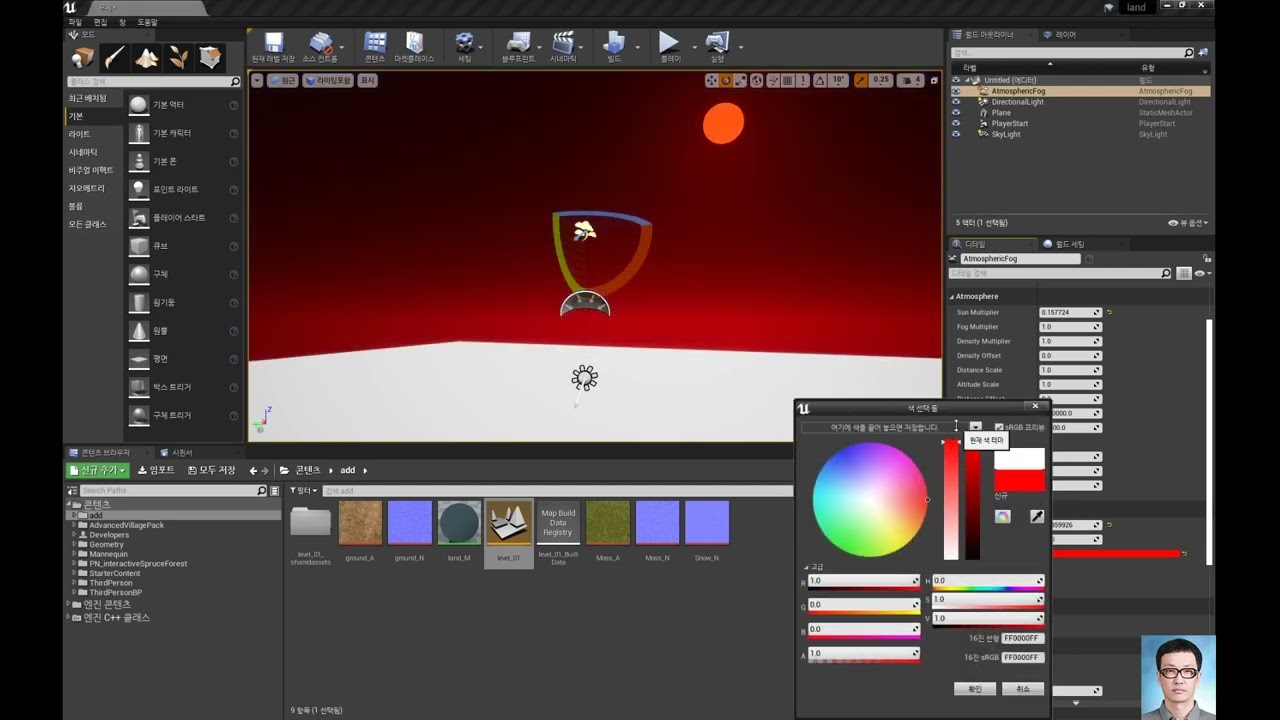Select the level_01 asset thumbnail
The width and height of the screenshot is (1280, 720).
pos(509,524)
